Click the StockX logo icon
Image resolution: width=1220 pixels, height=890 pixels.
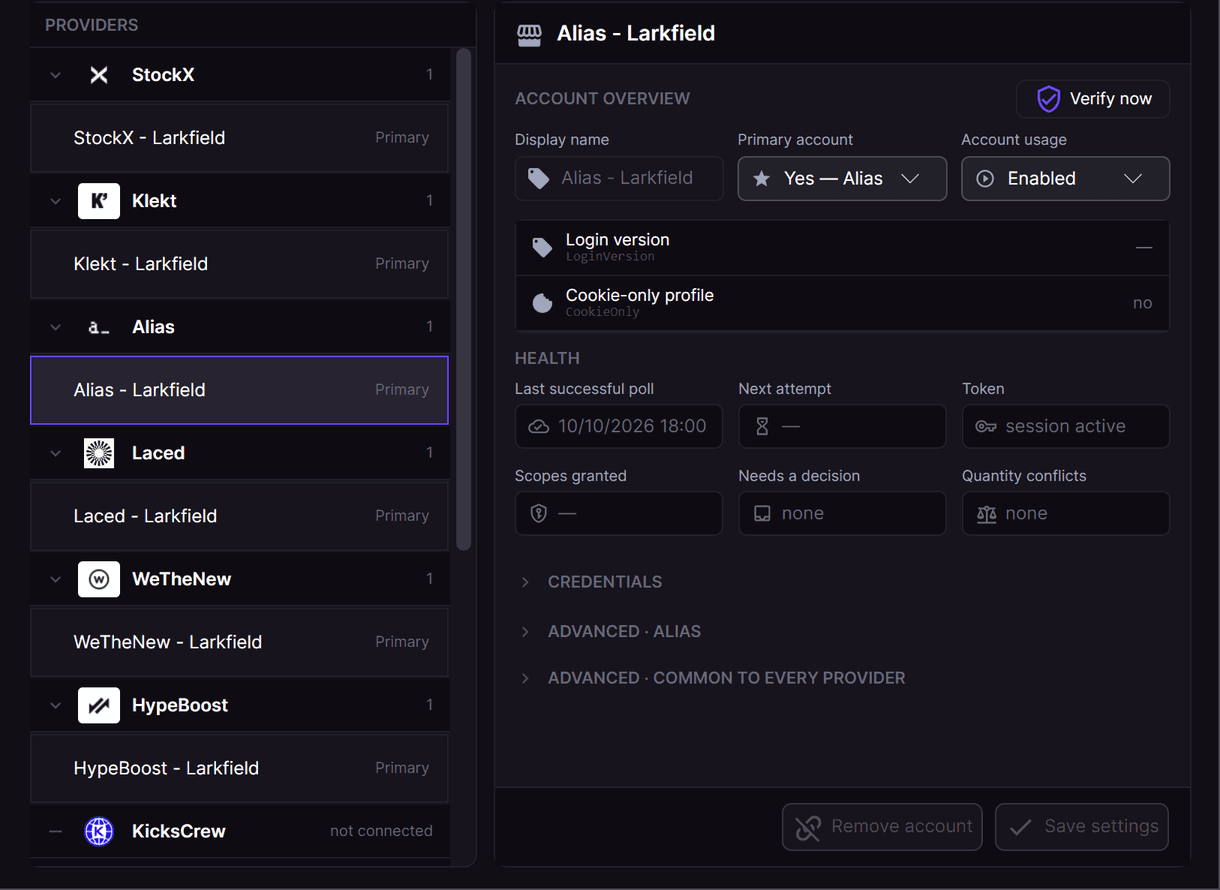point(99,75)
